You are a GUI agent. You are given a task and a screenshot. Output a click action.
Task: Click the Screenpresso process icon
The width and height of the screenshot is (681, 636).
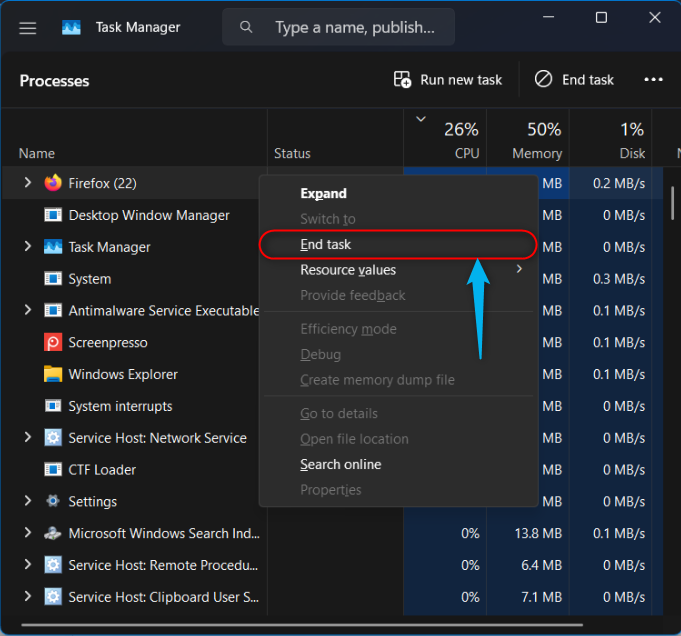[53, 342]
